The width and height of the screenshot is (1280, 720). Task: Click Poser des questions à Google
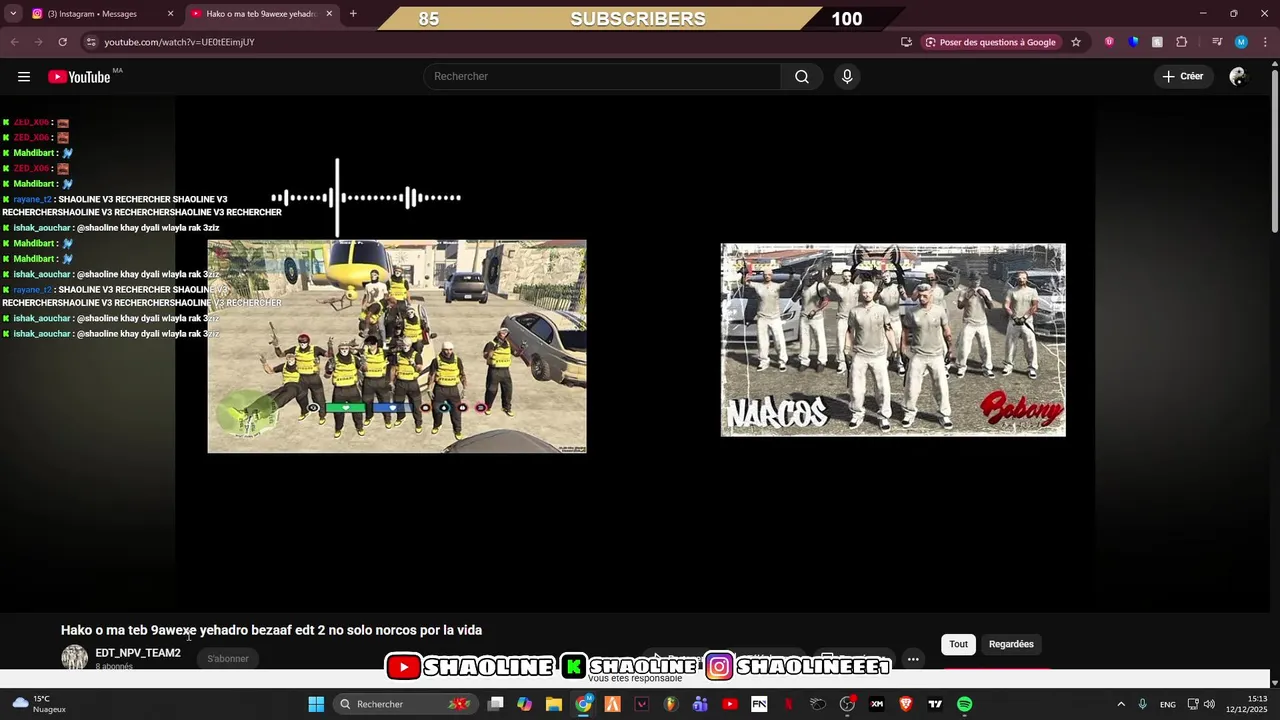[990, 42]
